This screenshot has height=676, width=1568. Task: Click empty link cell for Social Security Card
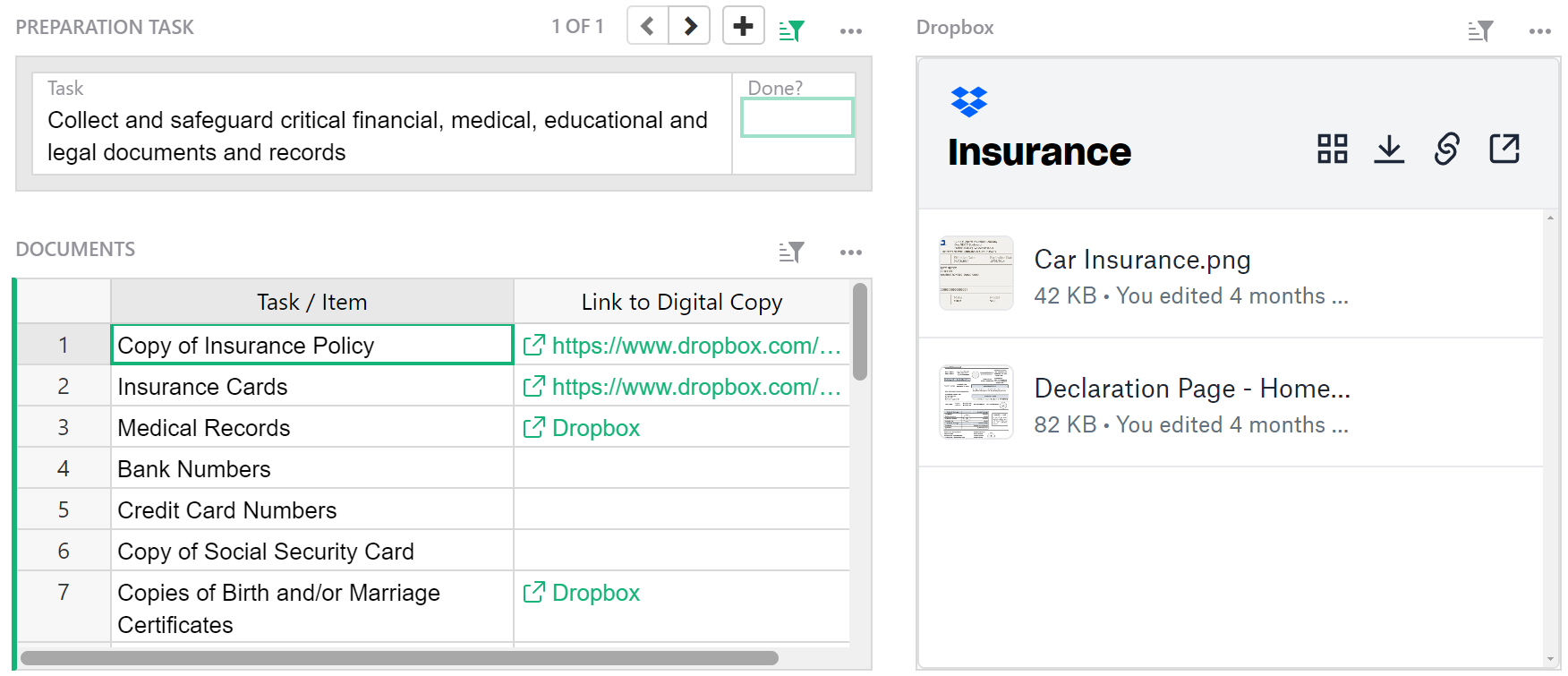point(682,551)
